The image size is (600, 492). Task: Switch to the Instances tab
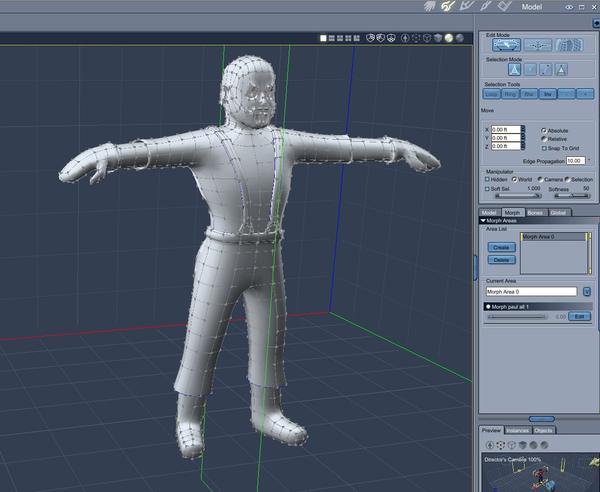point(518,431)
